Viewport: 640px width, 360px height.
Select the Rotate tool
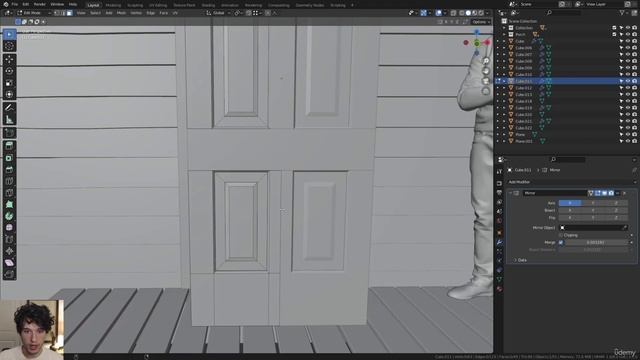pyautogui.click(x=9, y=71)
